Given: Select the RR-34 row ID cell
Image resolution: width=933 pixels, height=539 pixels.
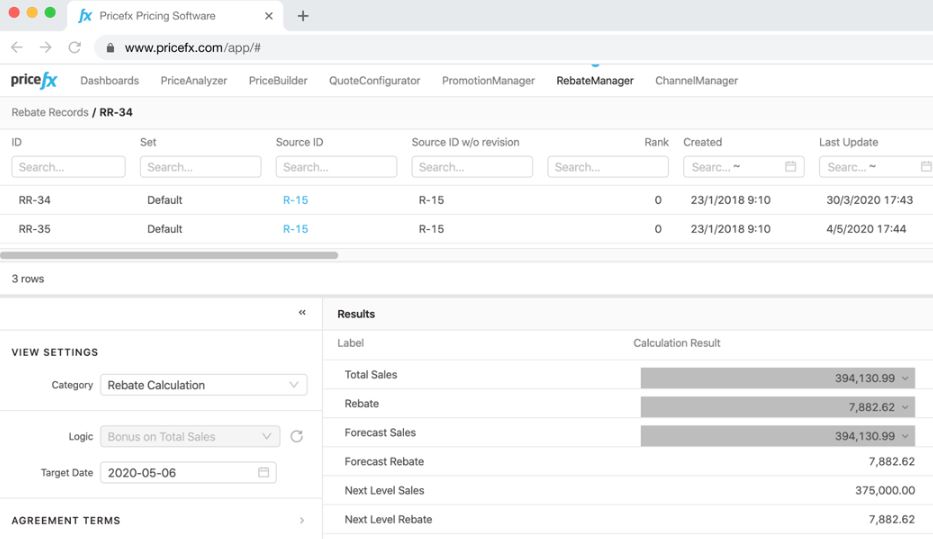Looking at the screenshot, I should (x=35, y=200).
